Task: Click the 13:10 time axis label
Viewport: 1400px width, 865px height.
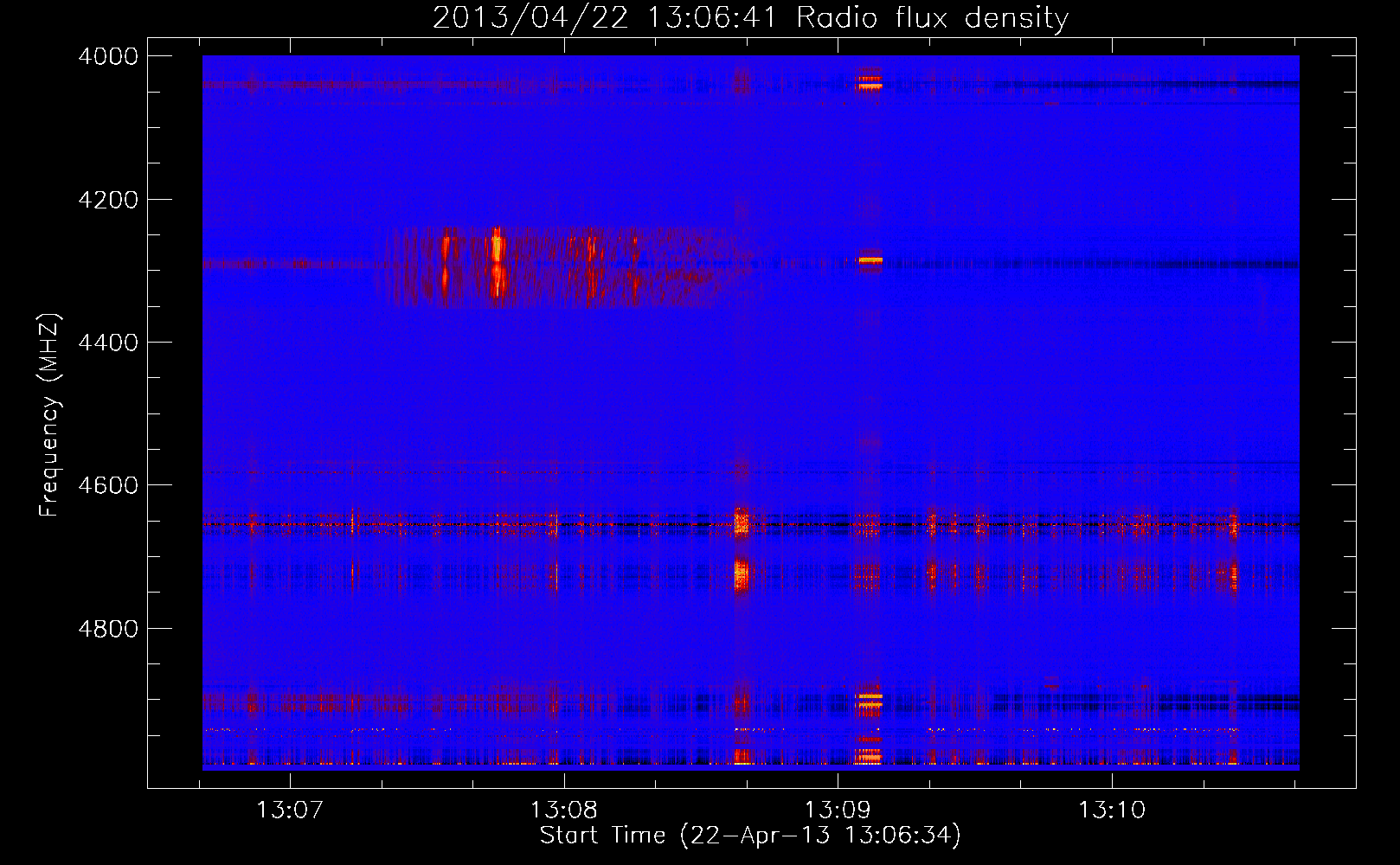Action: tap(1112, 810)
